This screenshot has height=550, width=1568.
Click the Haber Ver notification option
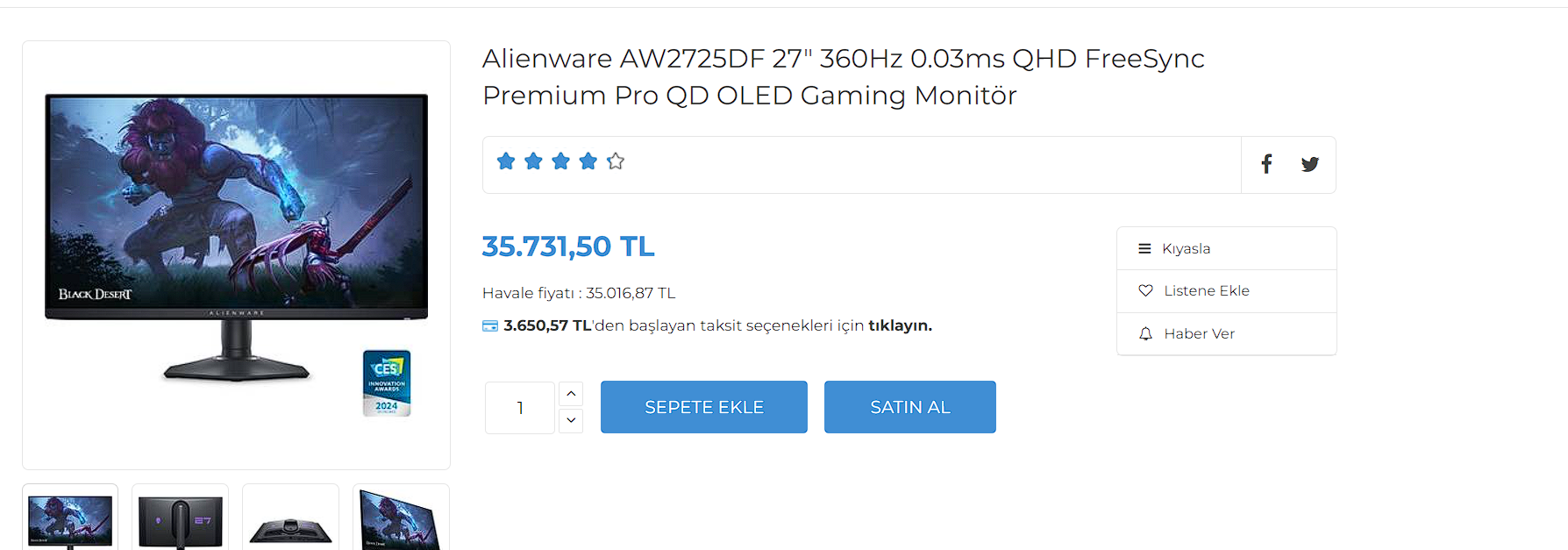pyautogui.click(x=1199, y=334)
